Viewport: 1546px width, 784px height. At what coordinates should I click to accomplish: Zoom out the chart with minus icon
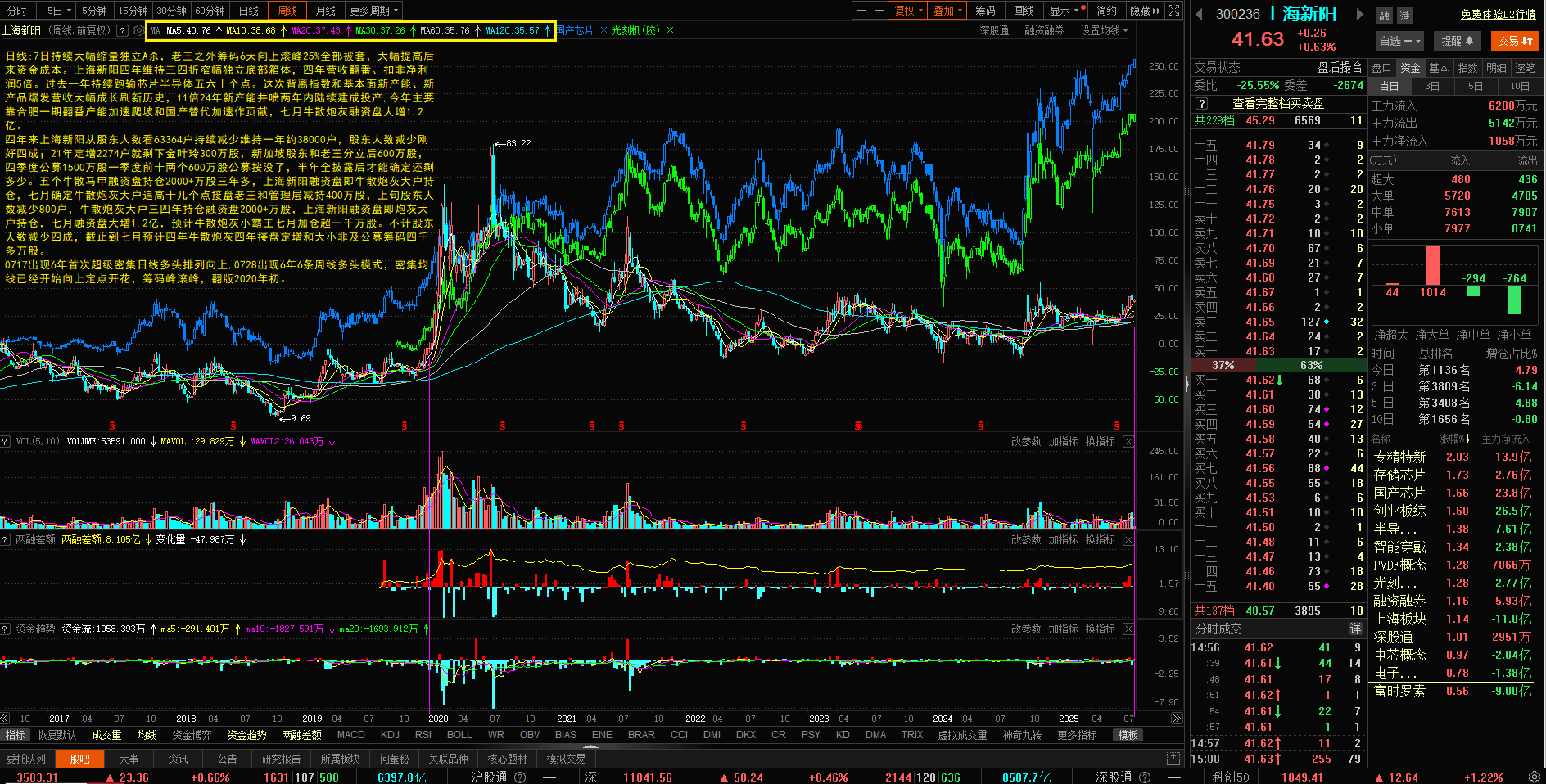coord(879,11)
